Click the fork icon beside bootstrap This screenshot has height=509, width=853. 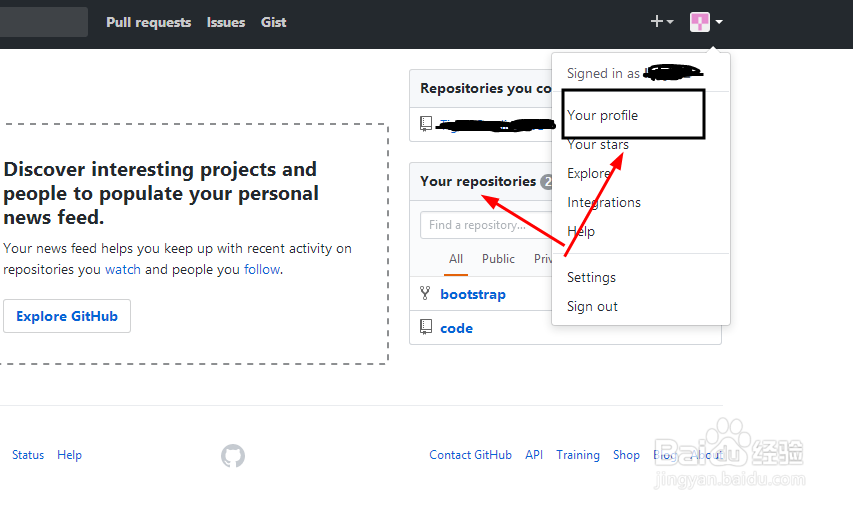click(425, 294)
